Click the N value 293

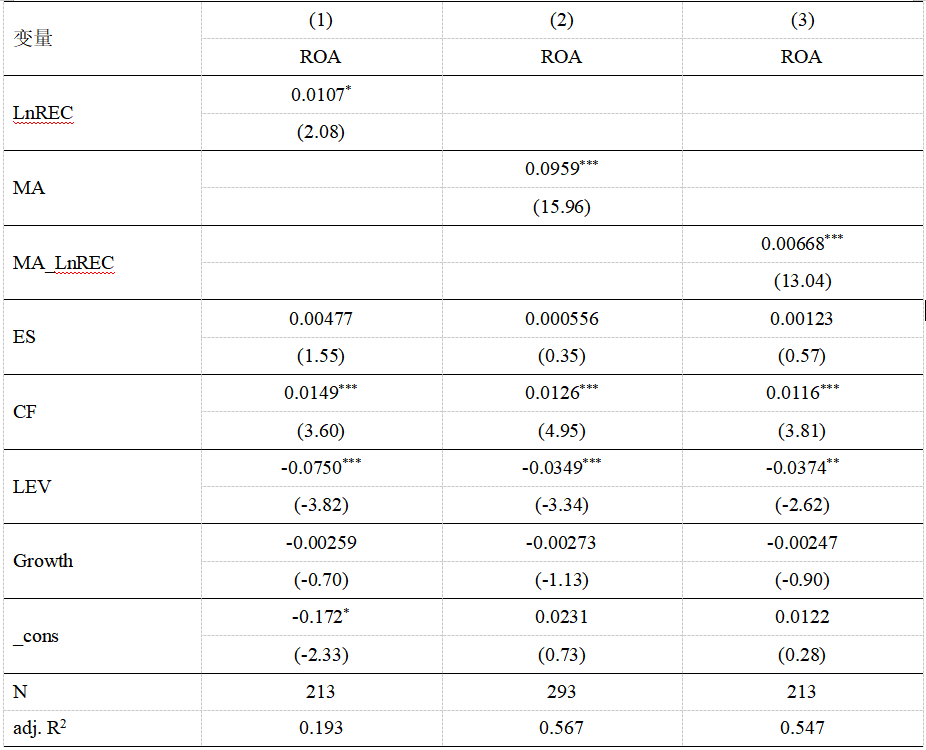click(x=561, y=692)
